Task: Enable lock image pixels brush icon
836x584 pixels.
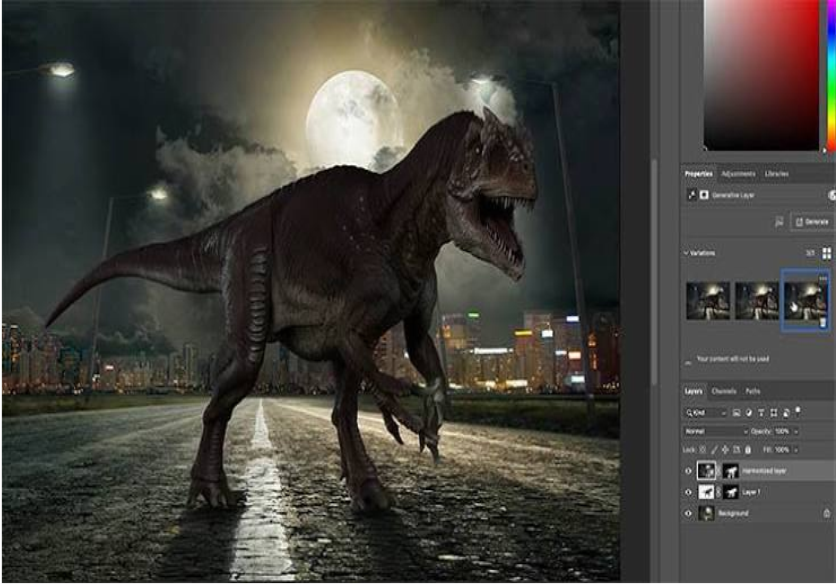Action: [x=714, y=450]
